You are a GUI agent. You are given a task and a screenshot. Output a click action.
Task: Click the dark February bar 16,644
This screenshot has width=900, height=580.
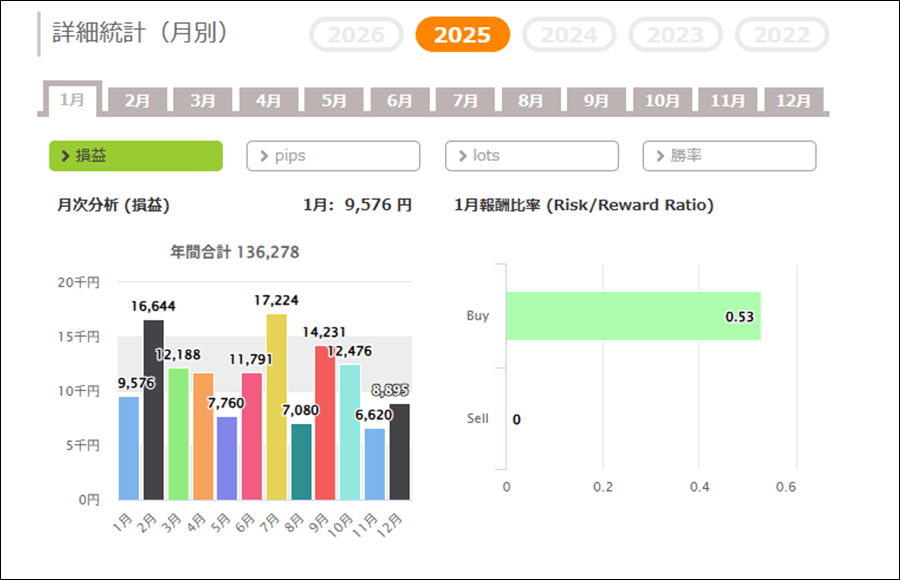[x=153, y=410]
